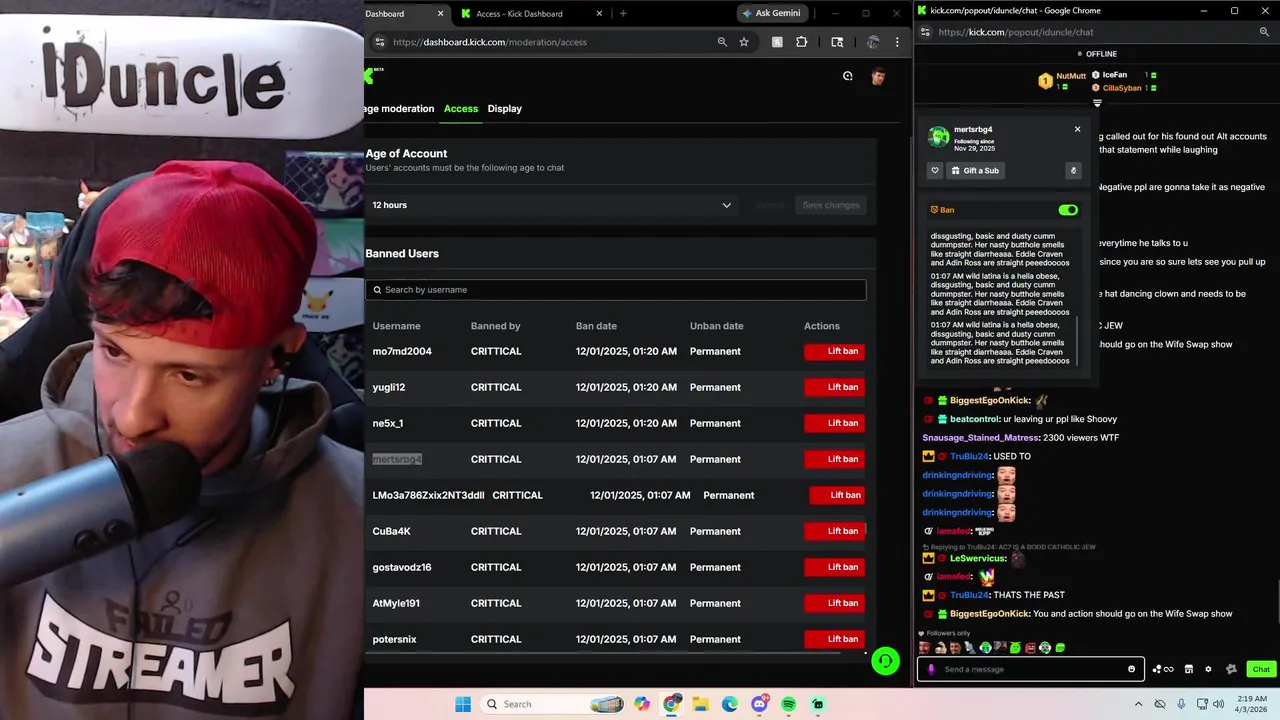Viewport: 1280px width, 720px height.
Task: Click the Windows taskbar Search box
Action: [553, 704]
